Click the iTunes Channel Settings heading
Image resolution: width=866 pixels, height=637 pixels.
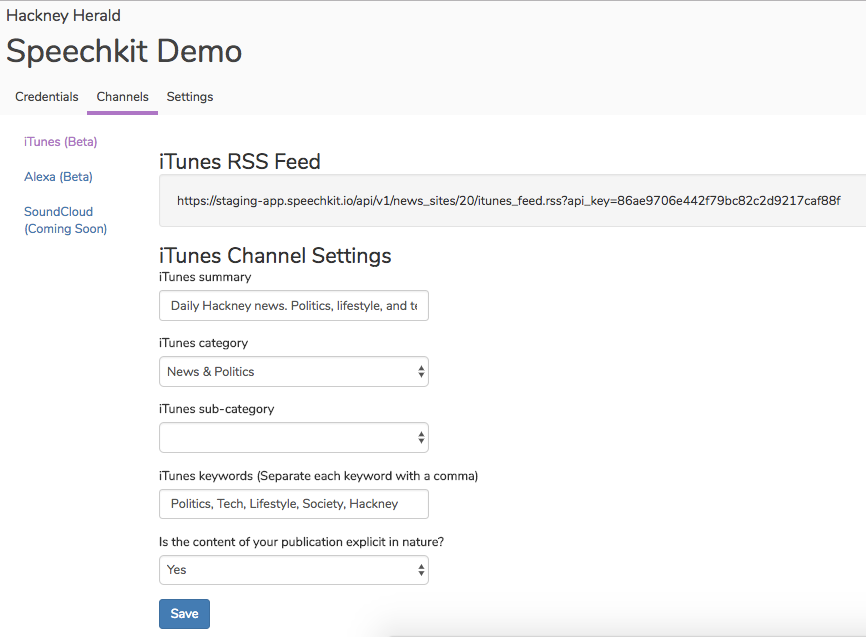[x=275, y=256]
